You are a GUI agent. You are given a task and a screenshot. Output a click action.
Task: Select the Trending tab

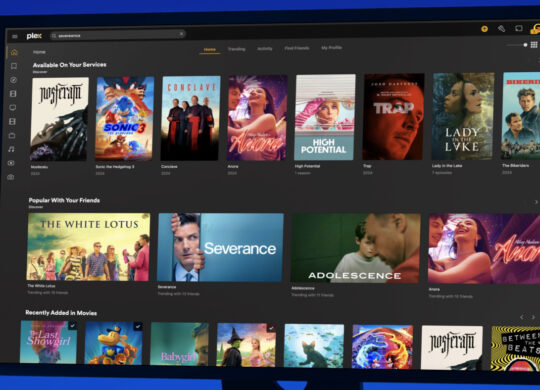click(x=237, y=49)
